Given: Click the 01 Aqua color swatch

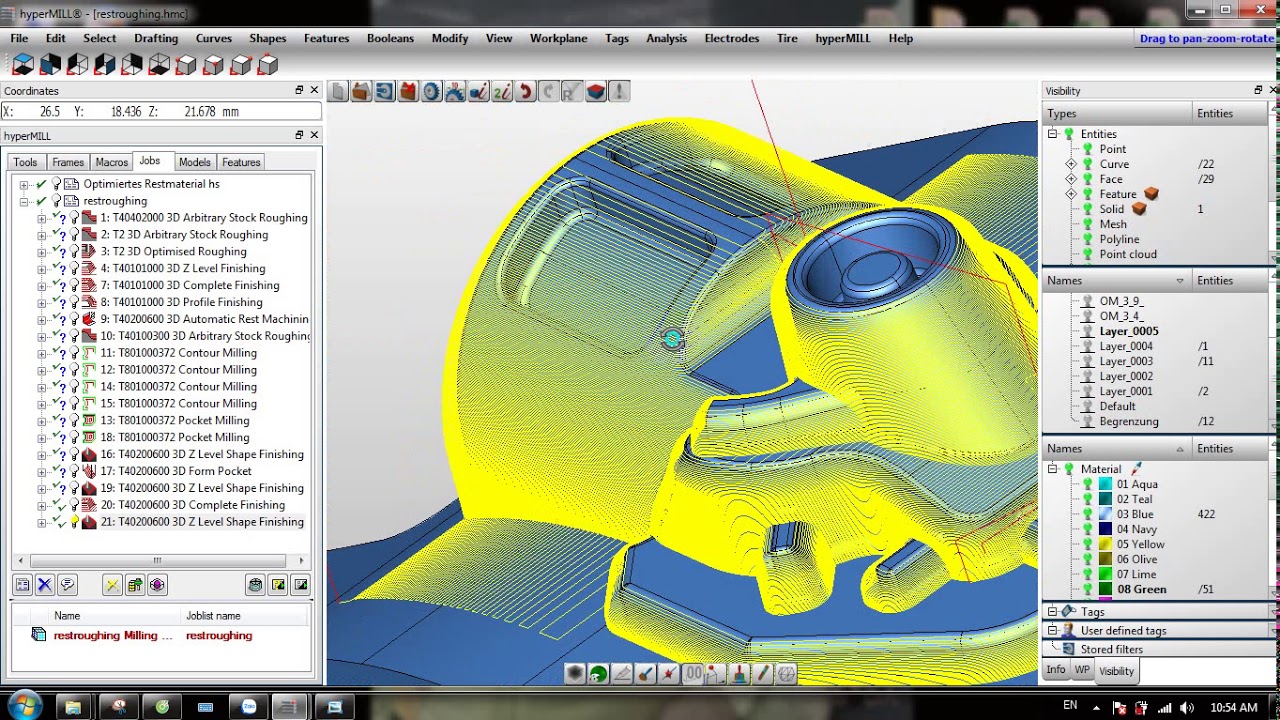Looking at the screenshot, I should click(1105, 484).
